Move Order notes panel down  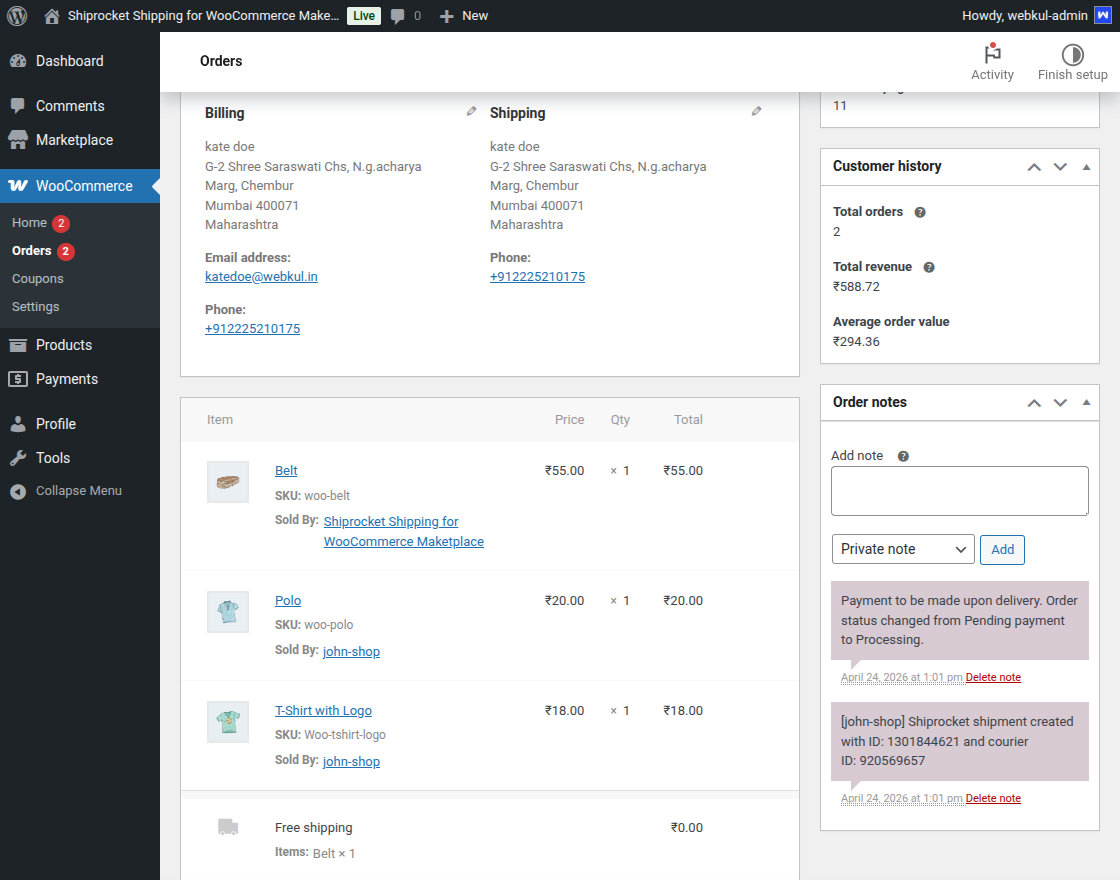click(x=1060, y=403)
